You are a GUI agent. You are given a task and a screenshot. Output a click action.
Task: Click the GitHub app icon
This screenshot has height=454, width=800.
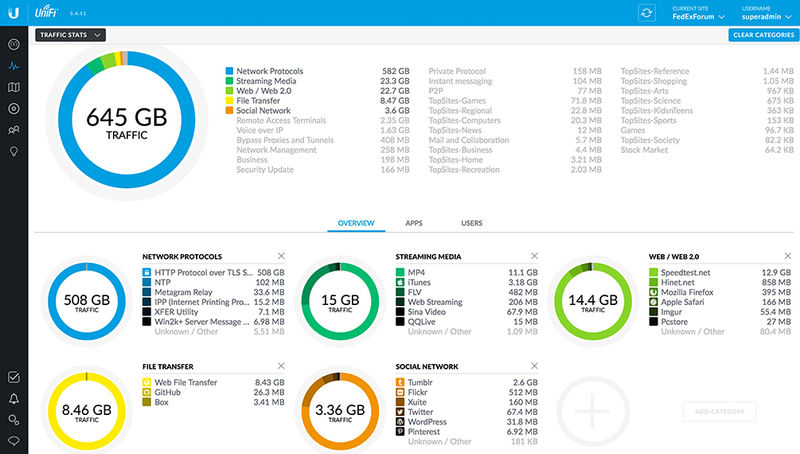tap(146, 392)
